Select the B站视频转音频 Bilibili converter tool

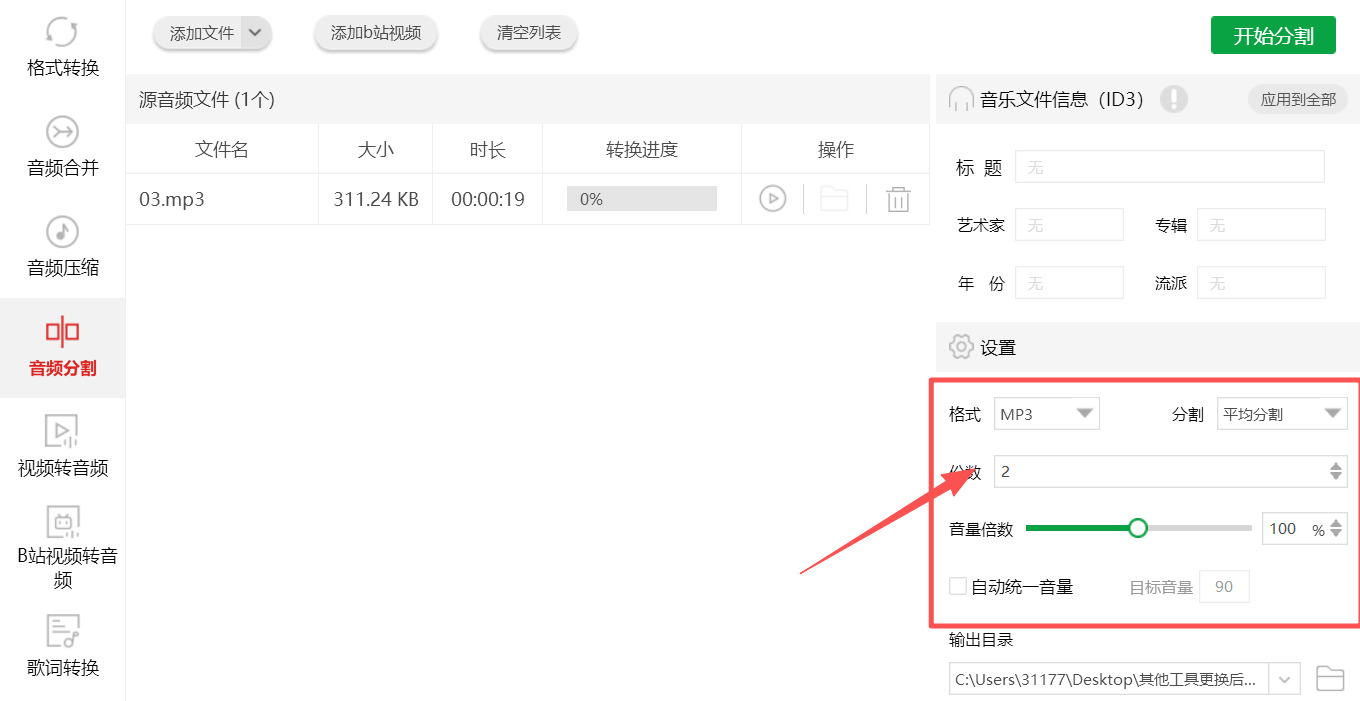62,545
